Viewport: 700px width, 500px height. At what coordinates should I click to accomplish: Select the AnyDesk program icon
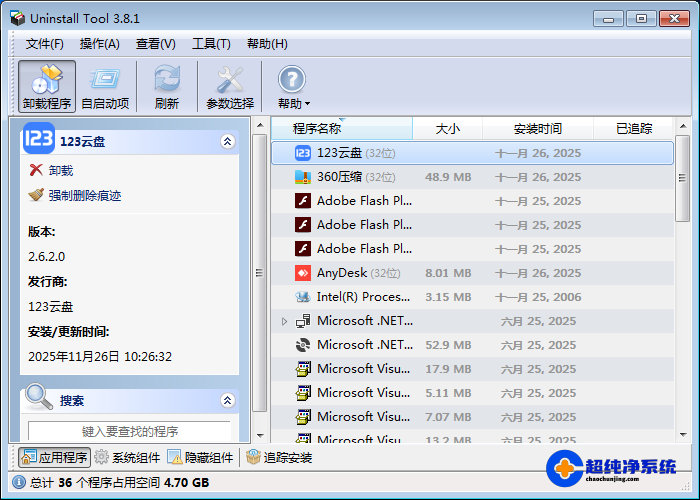pyautogui.click(x=303, y=273)
